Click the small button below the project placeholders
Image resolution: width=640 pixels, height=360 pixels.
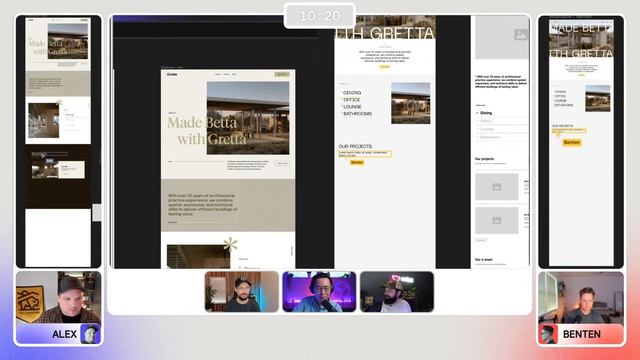481,240
